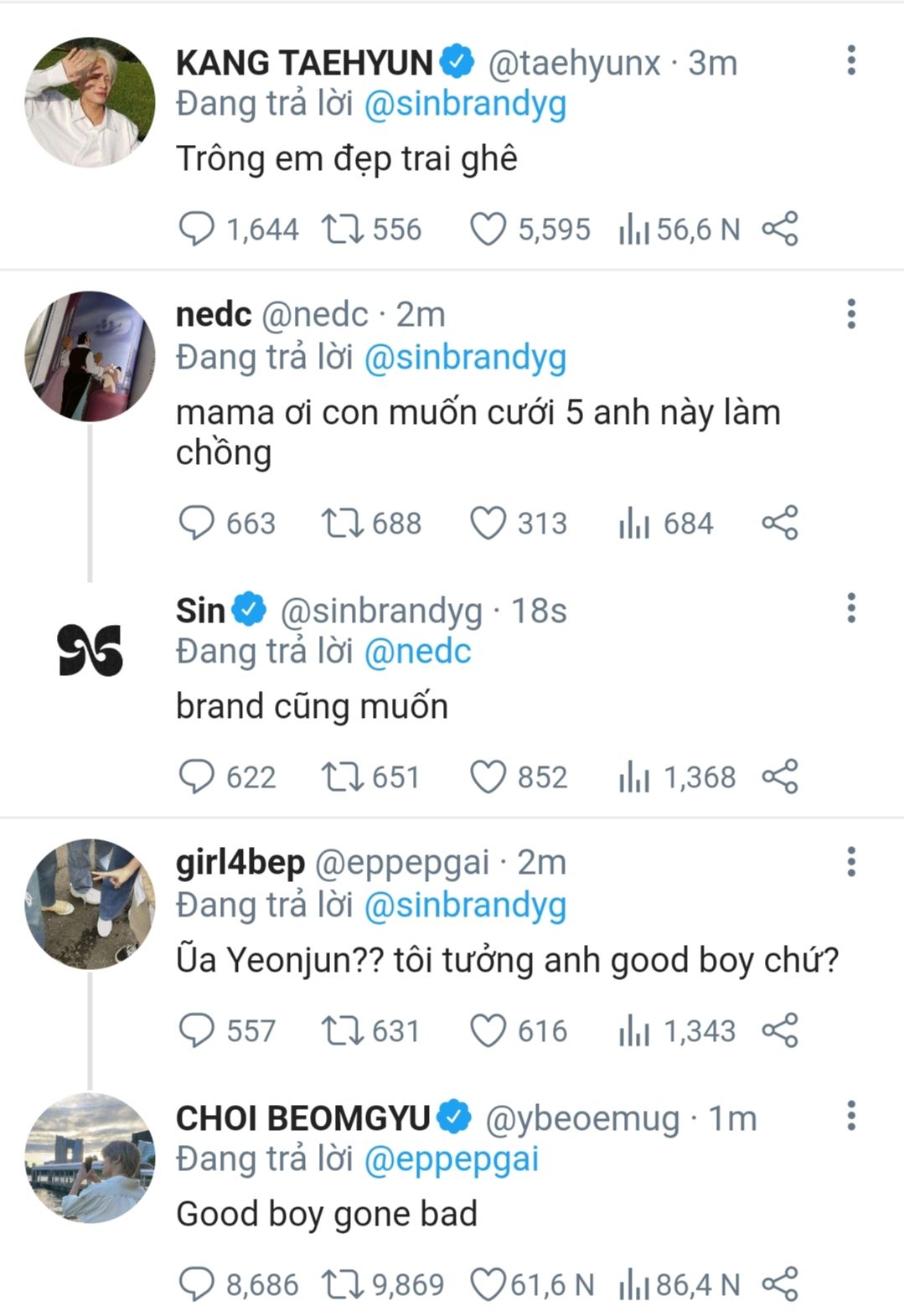Open more options on KANG TAEHYUN's tweet
Image resolution: width=904 pixels, height=1316 pixels.
pyautogui.click(x=851, y=60)
